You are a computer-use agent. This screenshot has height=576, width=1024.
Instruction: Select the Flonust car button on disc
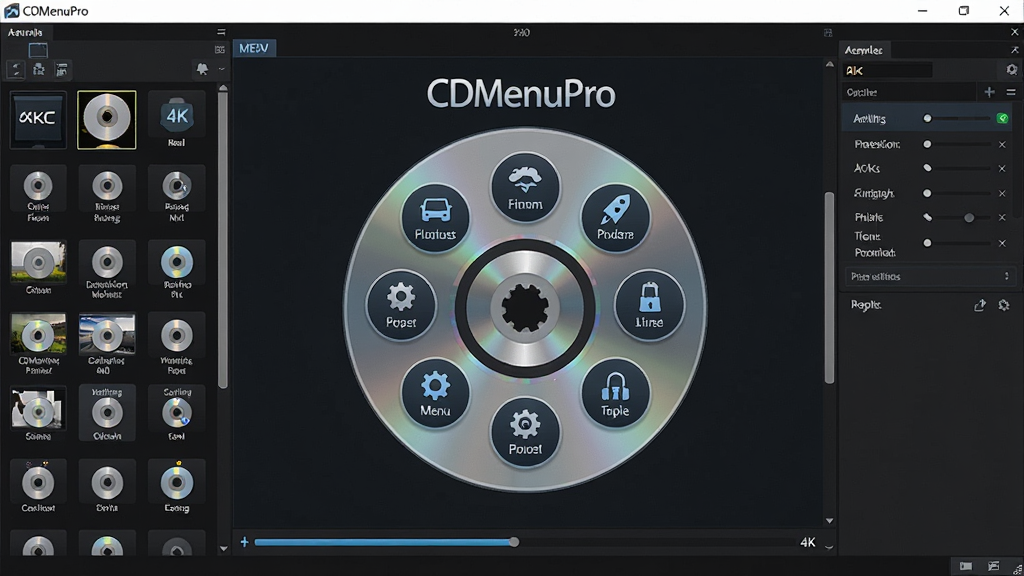tap(435, 218)
